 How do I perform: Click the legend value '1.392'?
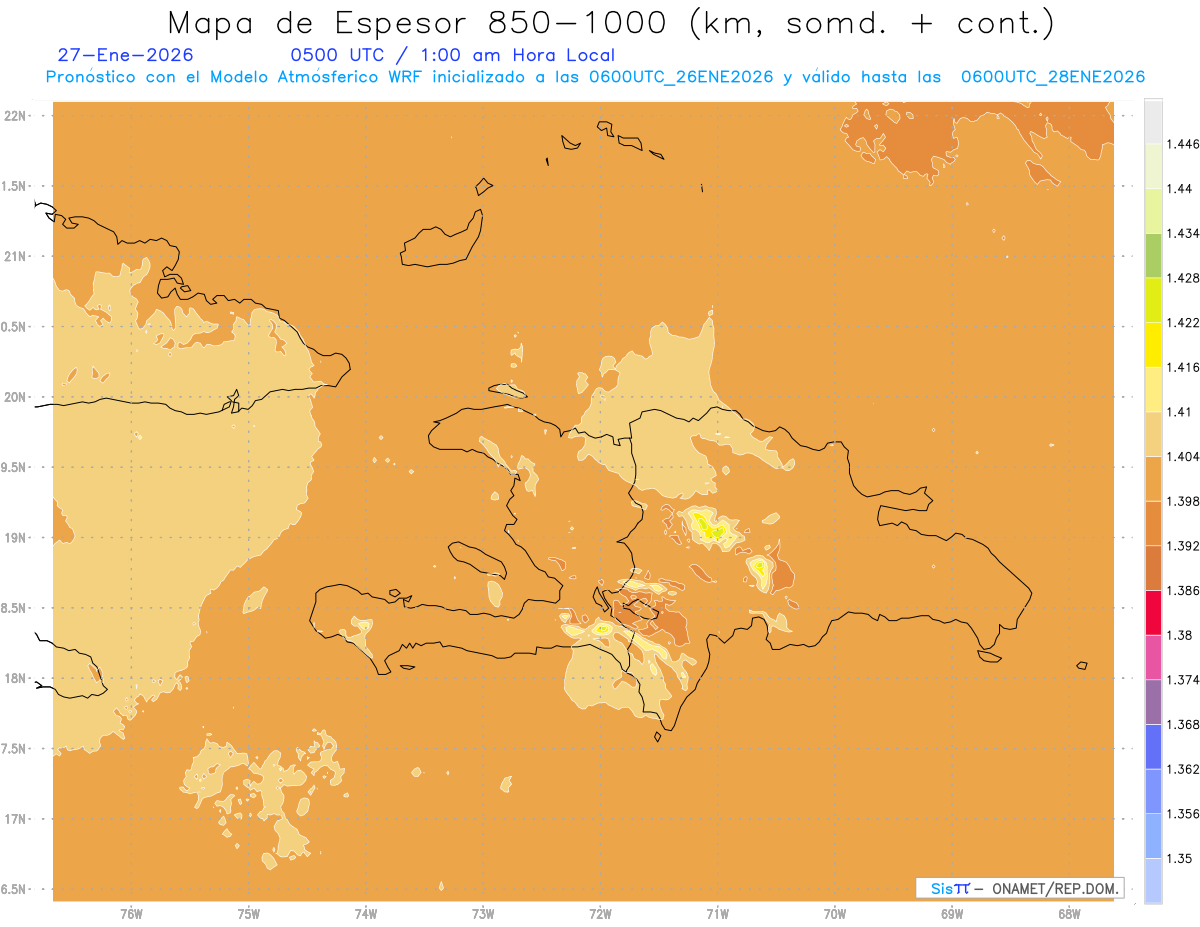pyautogui.click(x=1183, y=546)
